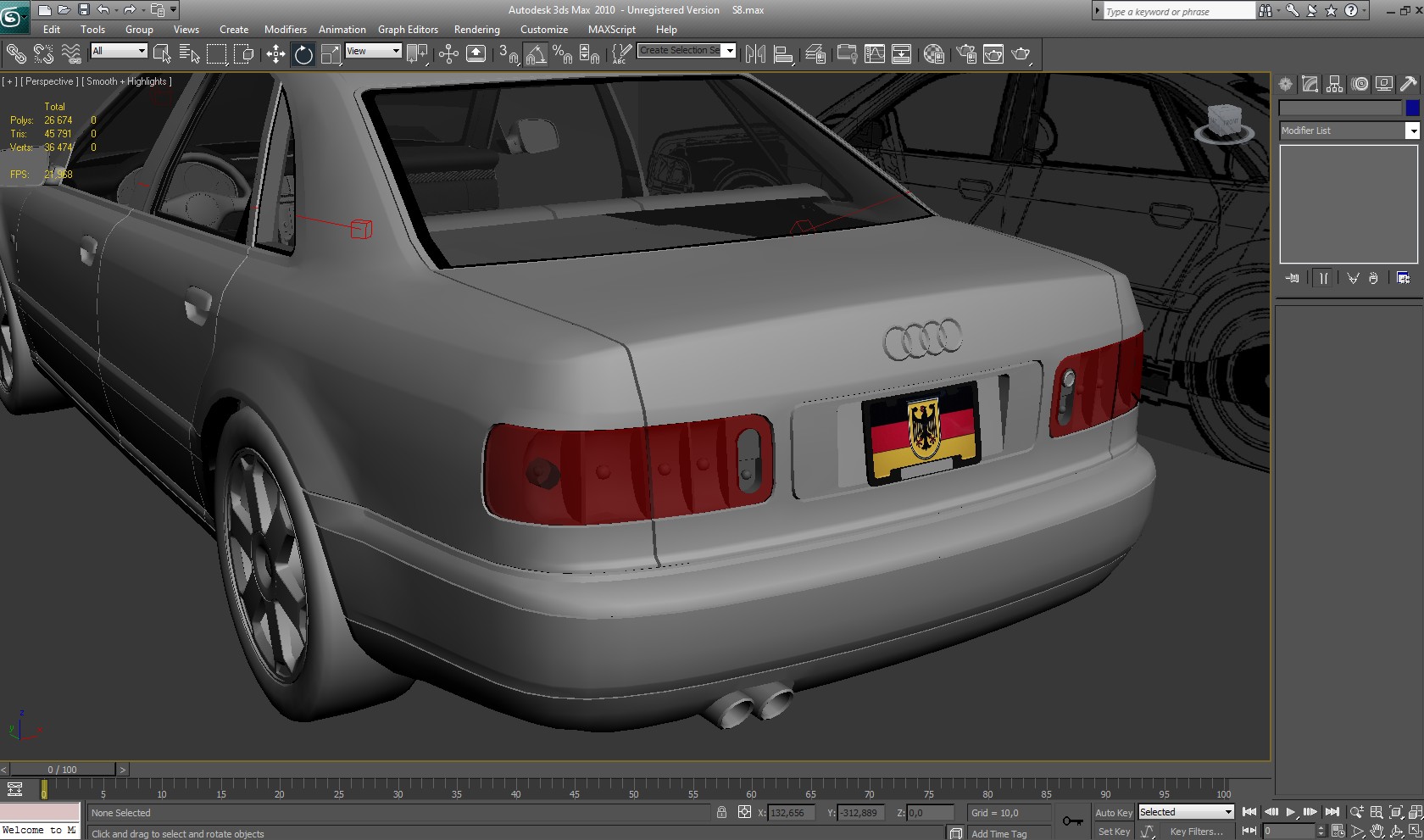
Task: Click the Key Filters button
Action: pyautogui.click(x=1196, y=832)
